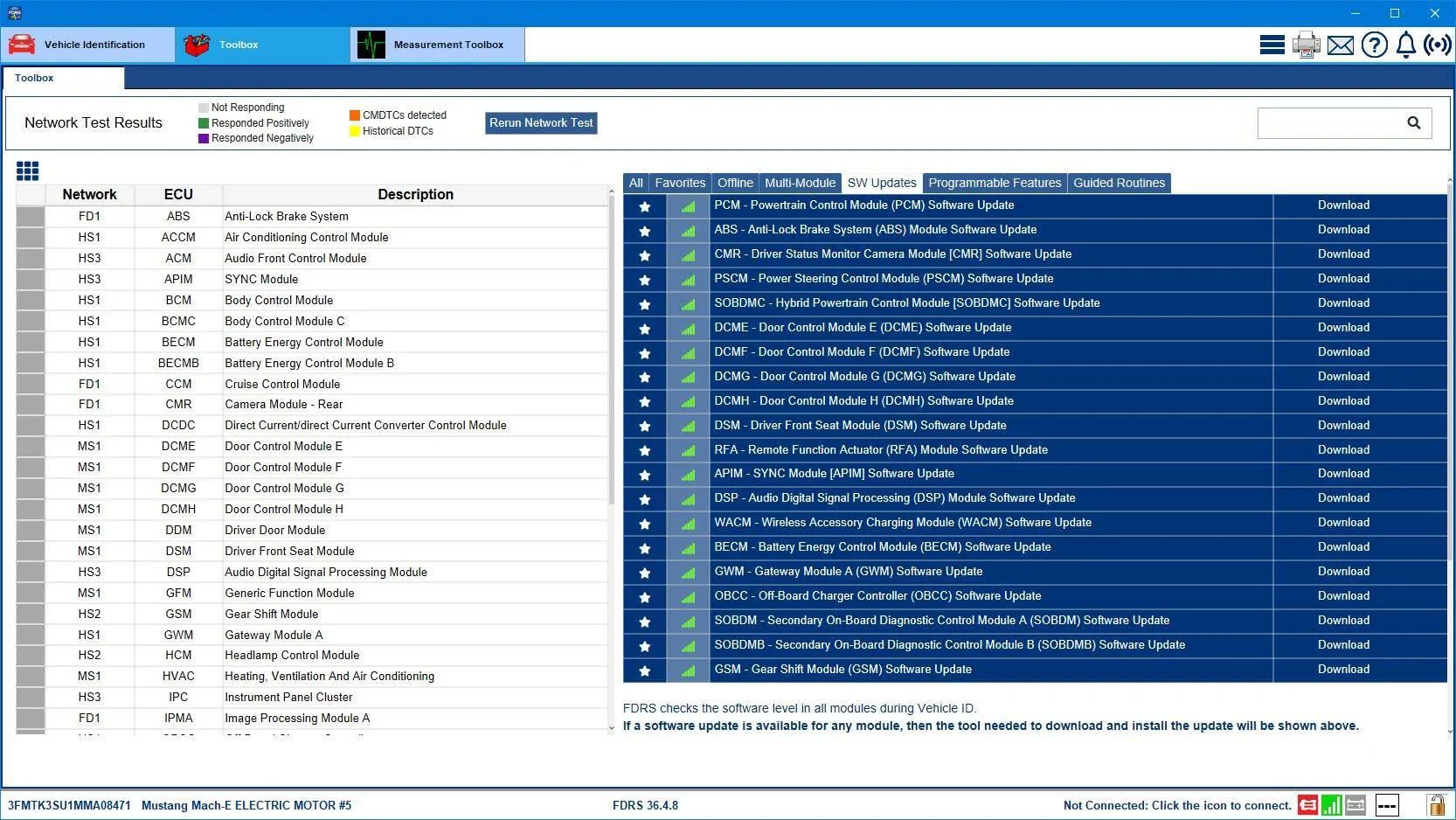
Task: Click the search magnifier icon
Action: pyautogui.click(x=1414, y=123)
